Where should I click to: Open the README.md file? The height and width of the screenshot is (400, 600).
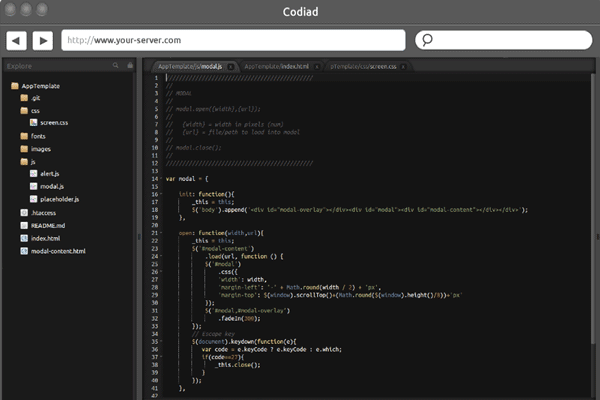(47, 226)
